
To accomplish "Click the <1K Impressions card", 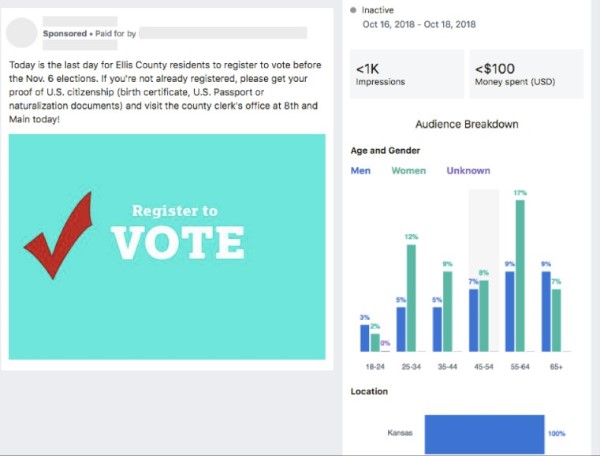I will tap(407, 74).
